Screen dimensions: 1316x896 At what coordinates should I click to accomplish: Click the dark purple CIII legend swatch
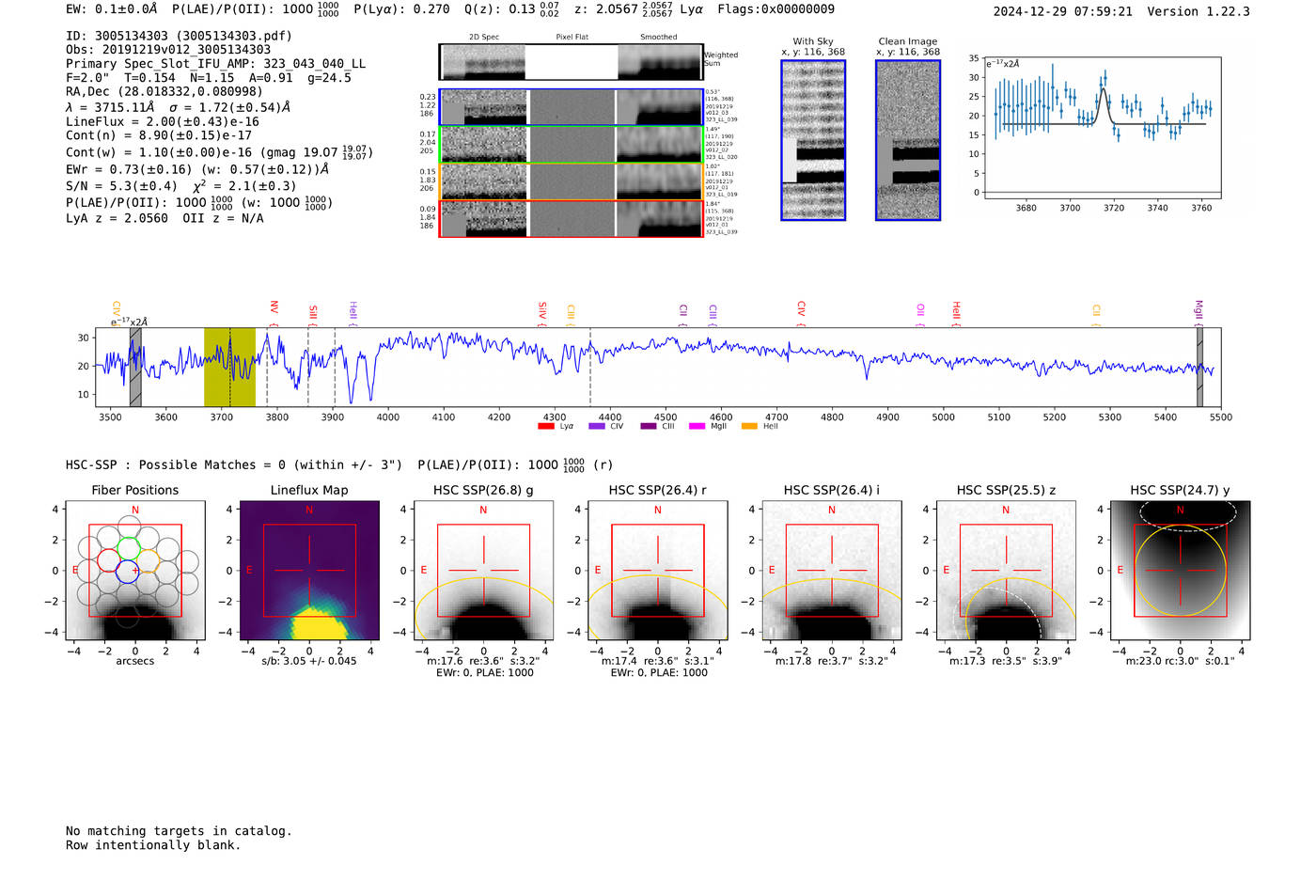648,427
